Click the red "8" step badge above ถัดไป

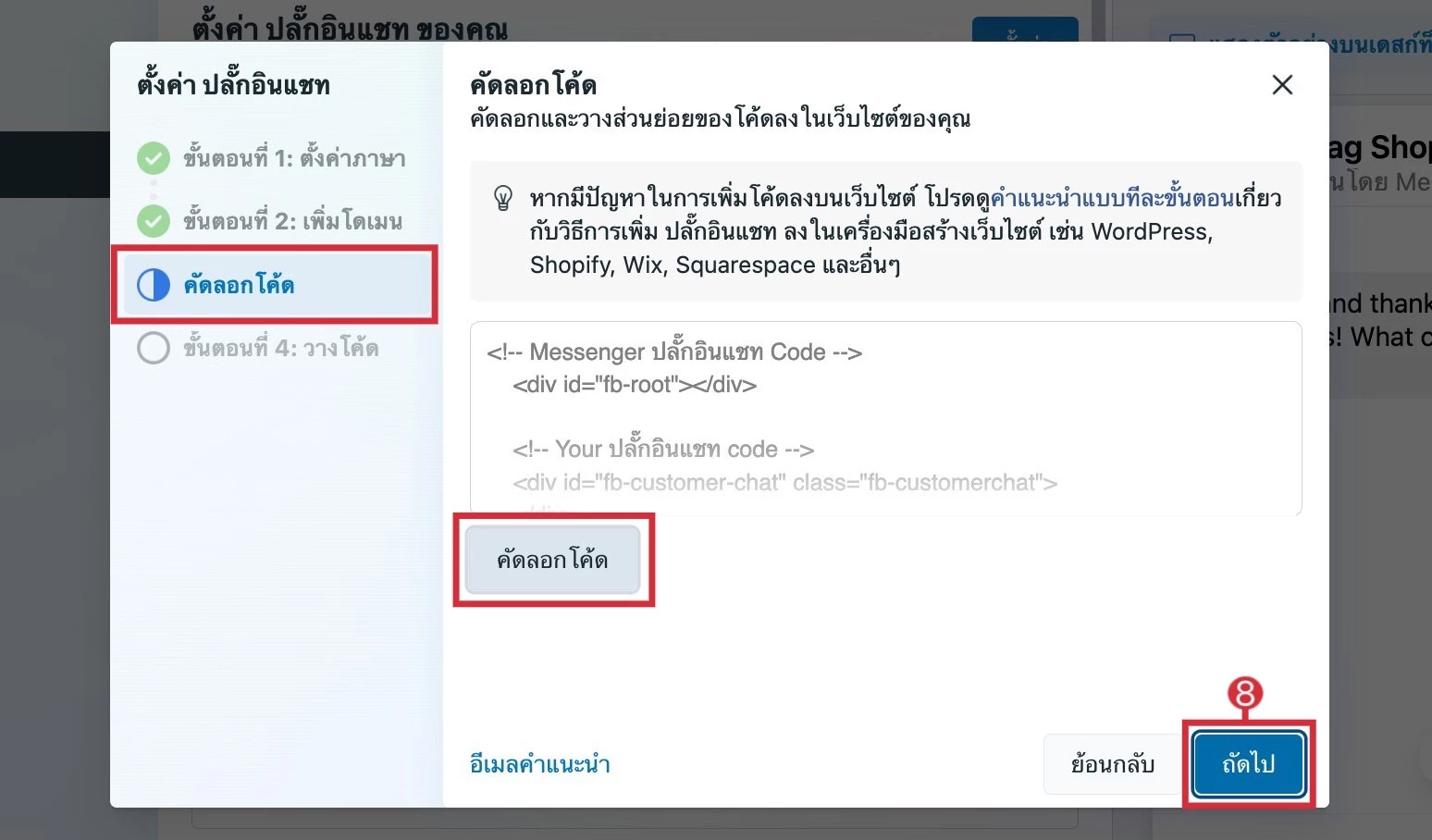click(1244, 692)
